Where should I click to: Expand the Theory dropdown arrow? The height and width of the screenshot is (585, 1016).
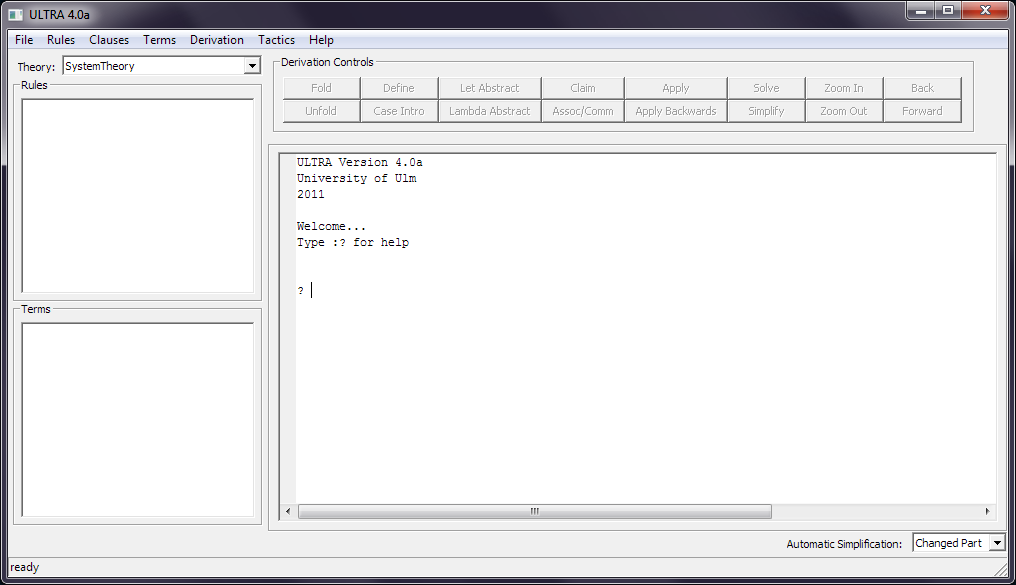pyautogui.click(x=252, y=66)
